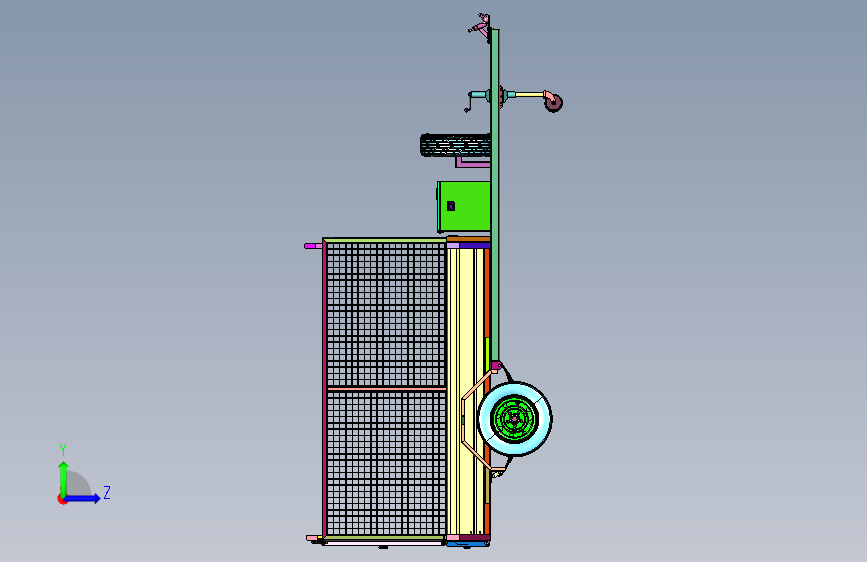The height and width of the screenshot is (562, 867).
Task: Select the small jockey wheel at the top right
Action: tap(553, 102)
